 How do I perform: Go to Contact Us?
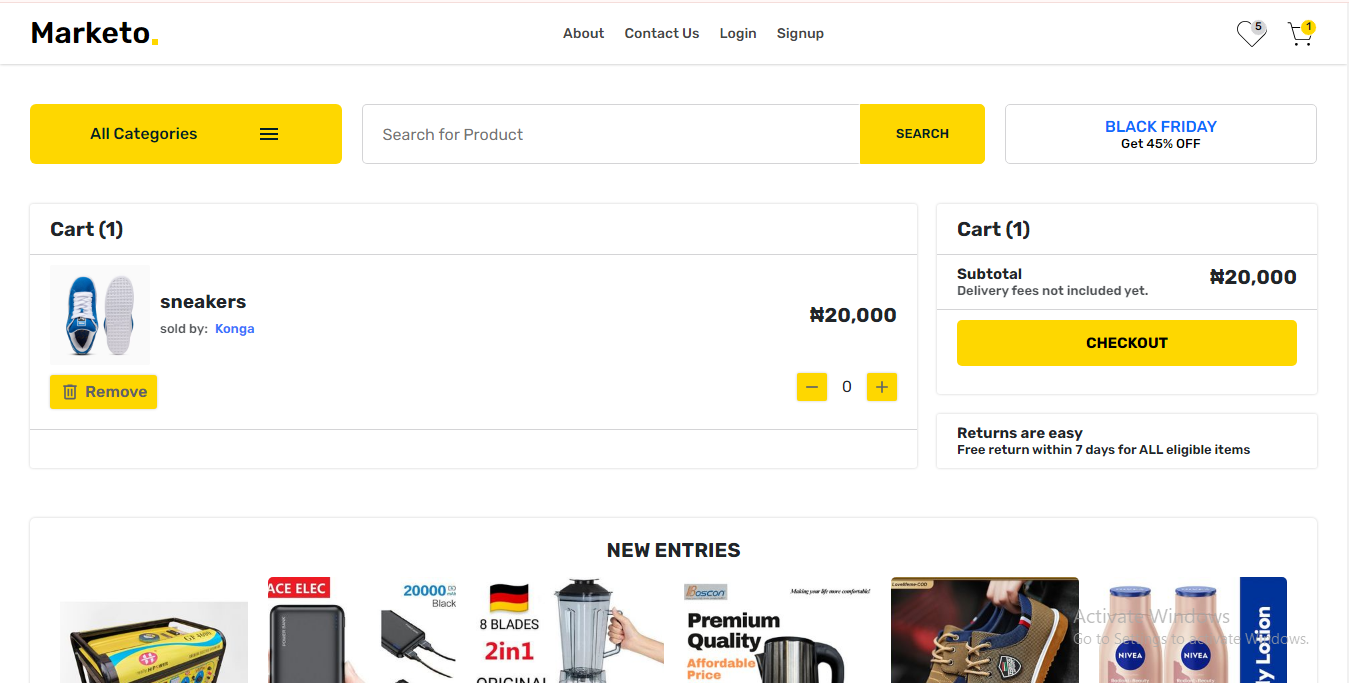point(662,33)
